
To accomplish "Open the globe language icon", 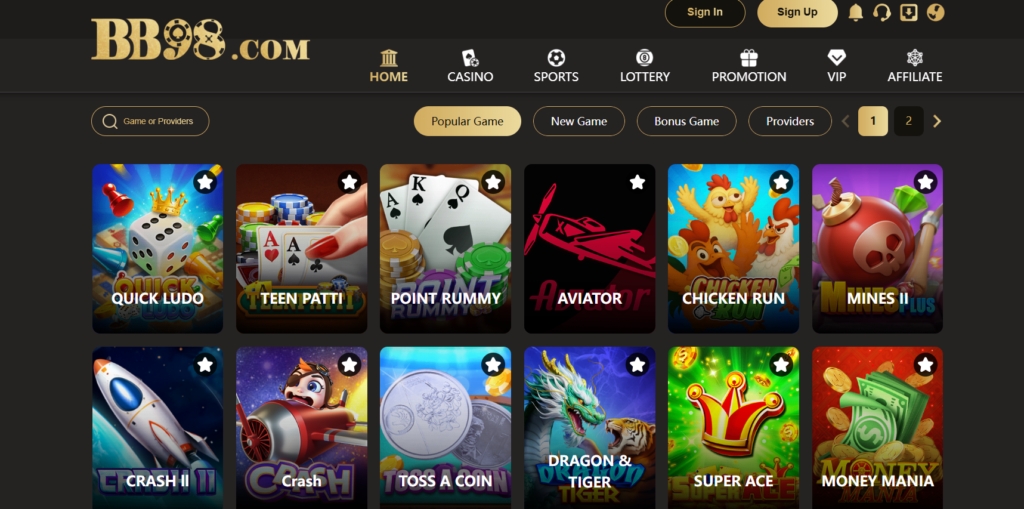I will tap(935, 12).
